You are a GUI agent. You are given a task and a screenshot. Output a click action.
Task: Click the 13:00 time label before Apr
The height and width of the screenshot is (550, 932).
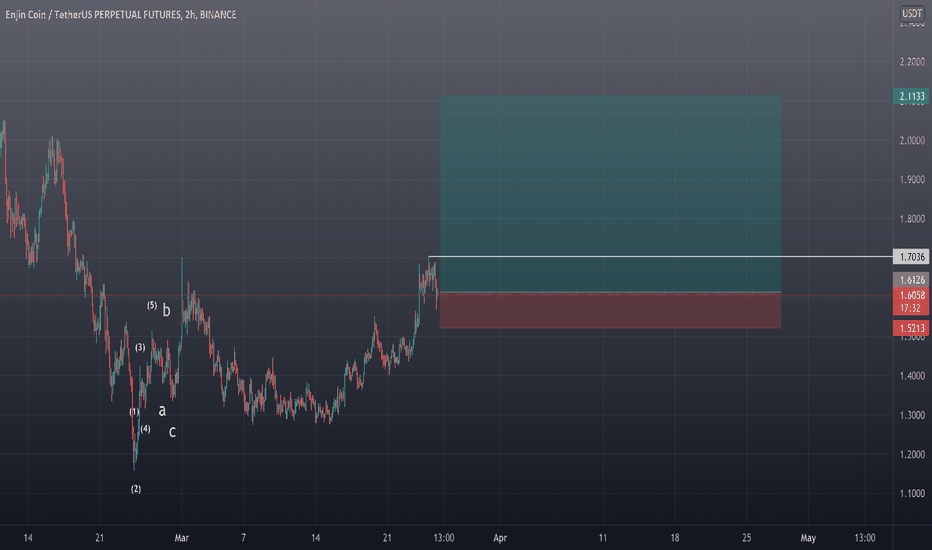click(443, 538)
